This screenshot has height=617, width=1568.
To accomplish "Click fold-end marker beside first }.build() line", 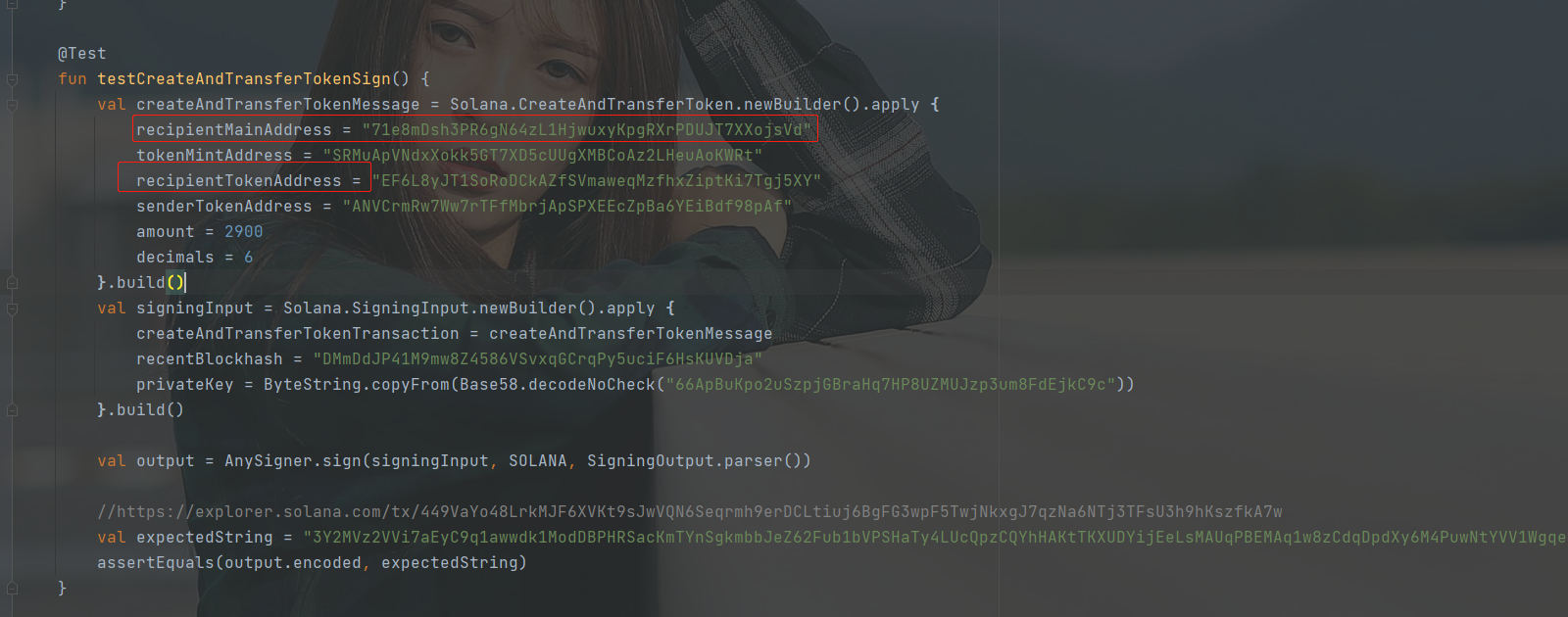I will 12,283.
